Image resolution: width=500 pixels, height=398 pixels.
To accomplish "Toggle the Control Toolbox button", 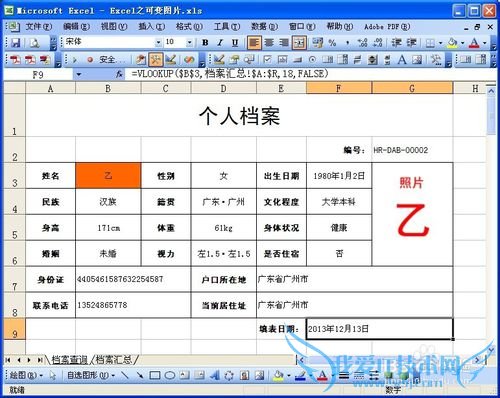I will (155, 60).
